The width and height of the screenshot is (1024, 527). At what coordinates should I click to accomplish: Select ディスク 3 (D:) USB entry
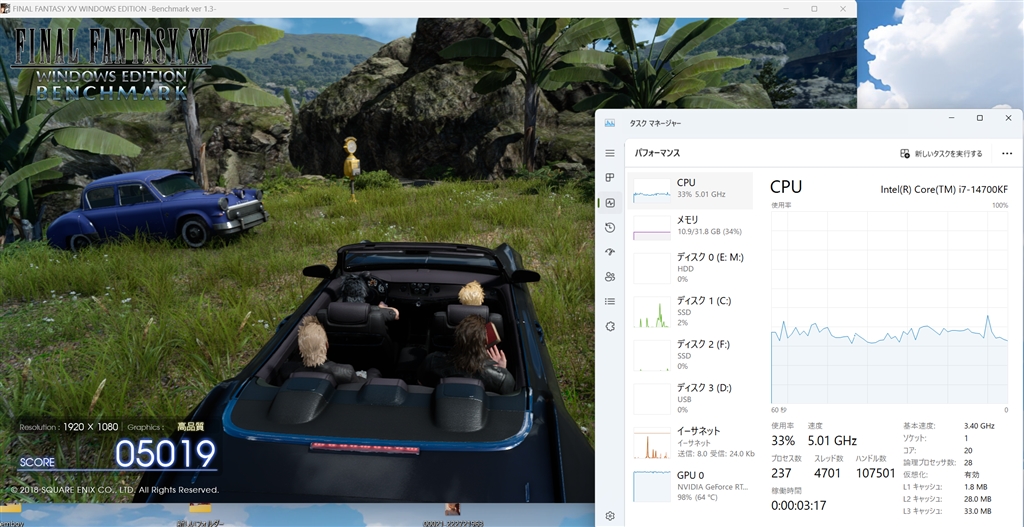point(690,398)
